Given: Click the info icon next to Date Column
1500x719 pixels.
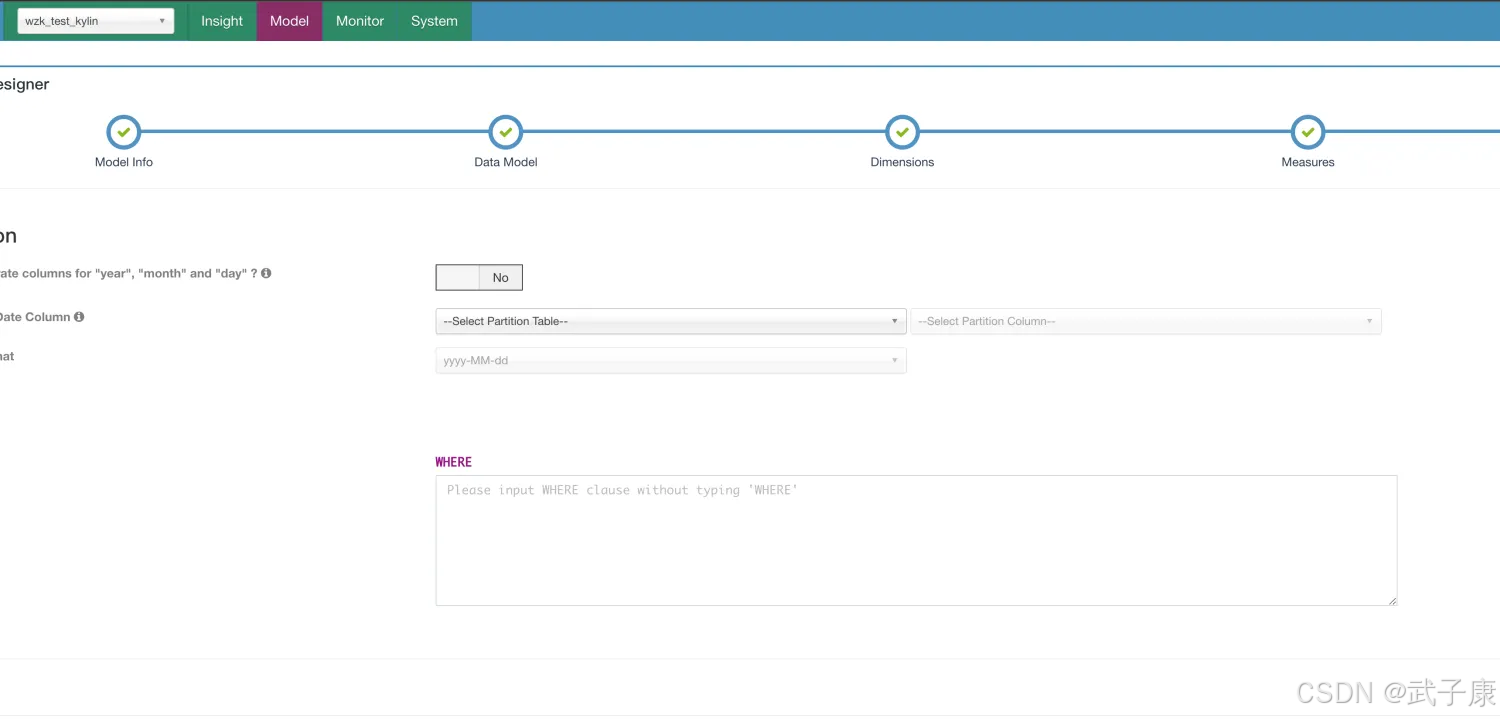Looking at the screenshot, I should click(79, 317).
